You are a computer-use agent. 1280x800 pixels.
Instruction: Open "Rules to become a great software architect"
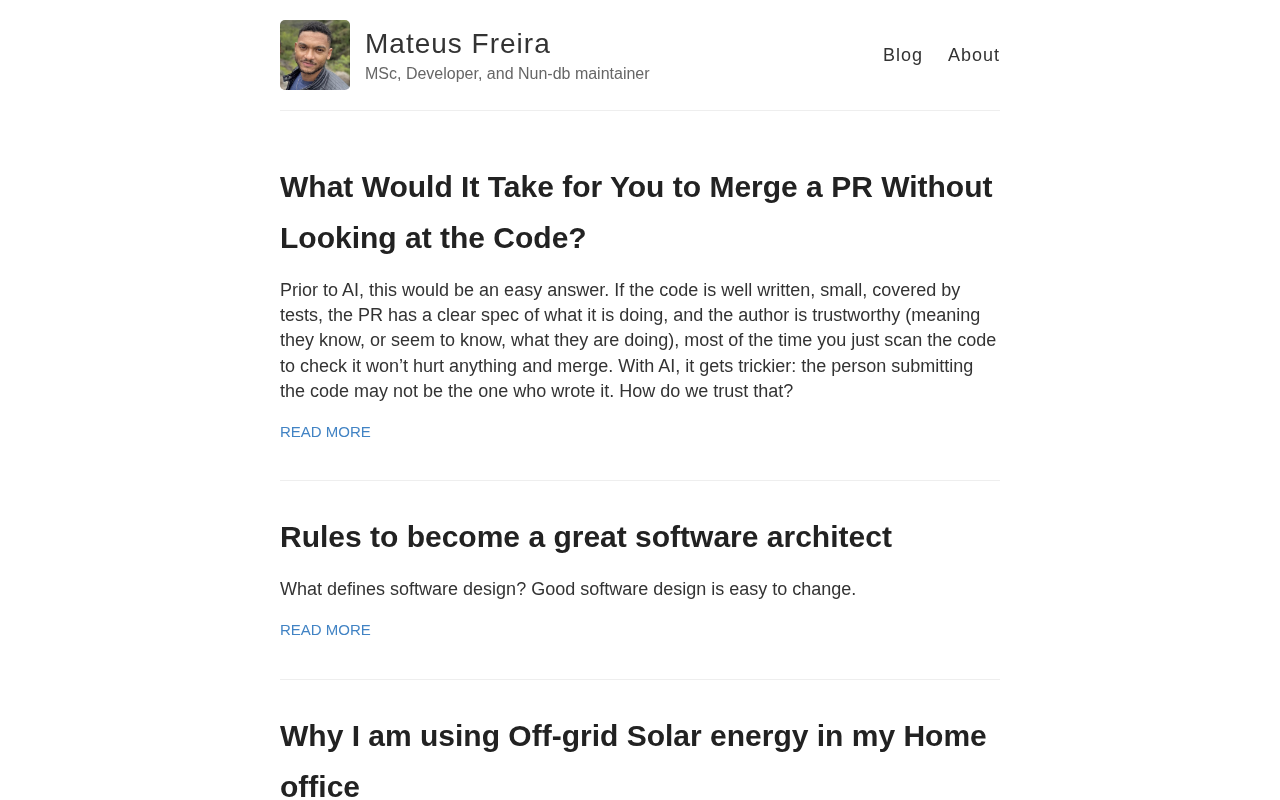585,537
